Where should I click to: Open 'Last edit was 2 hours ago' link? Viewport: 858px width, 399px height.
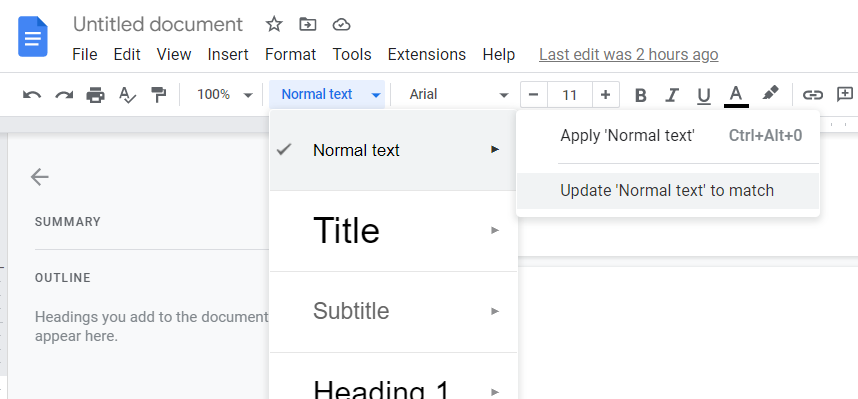click(x=629, y=55)
